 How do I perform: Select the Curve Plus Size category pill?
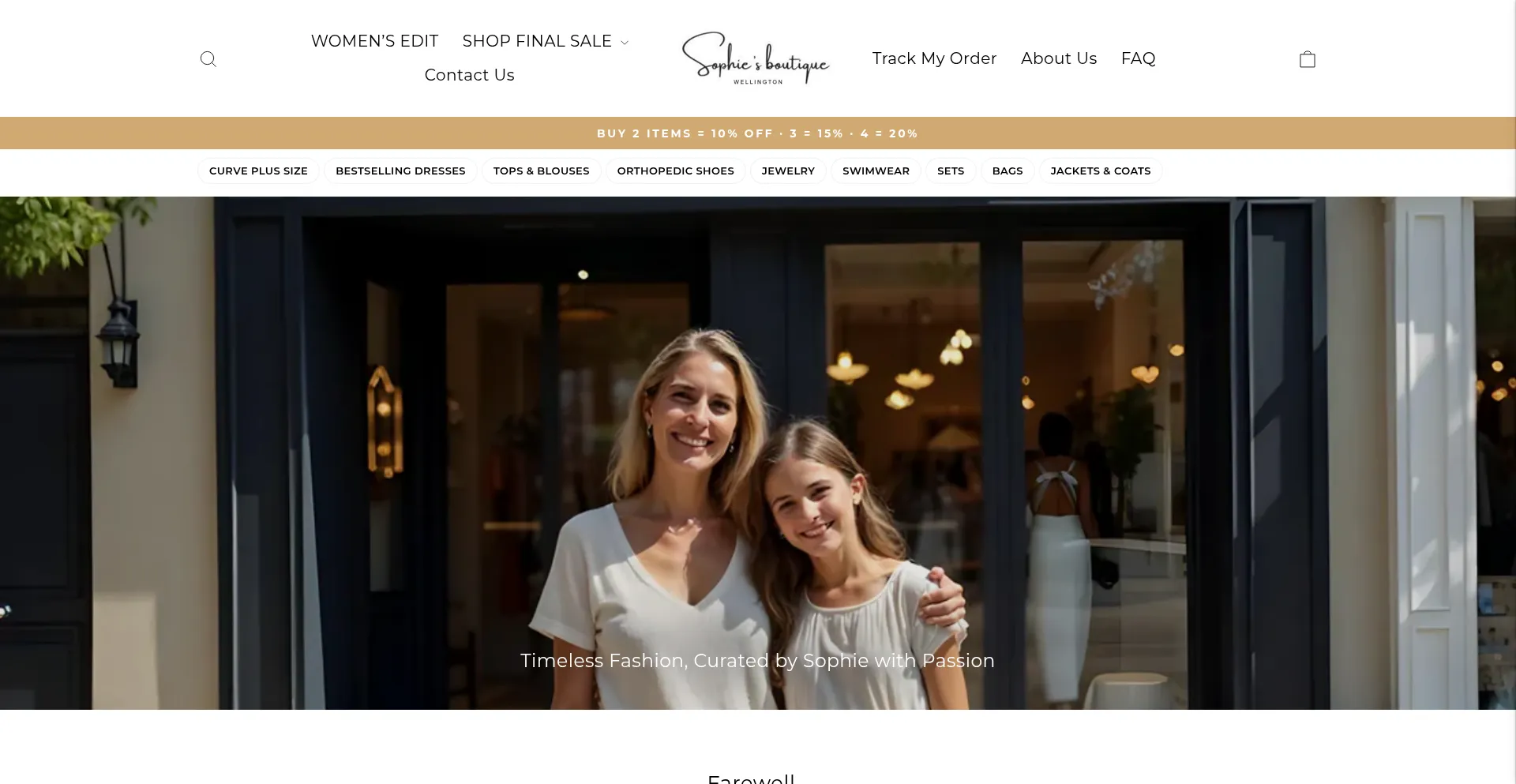[x=258, y=171]
